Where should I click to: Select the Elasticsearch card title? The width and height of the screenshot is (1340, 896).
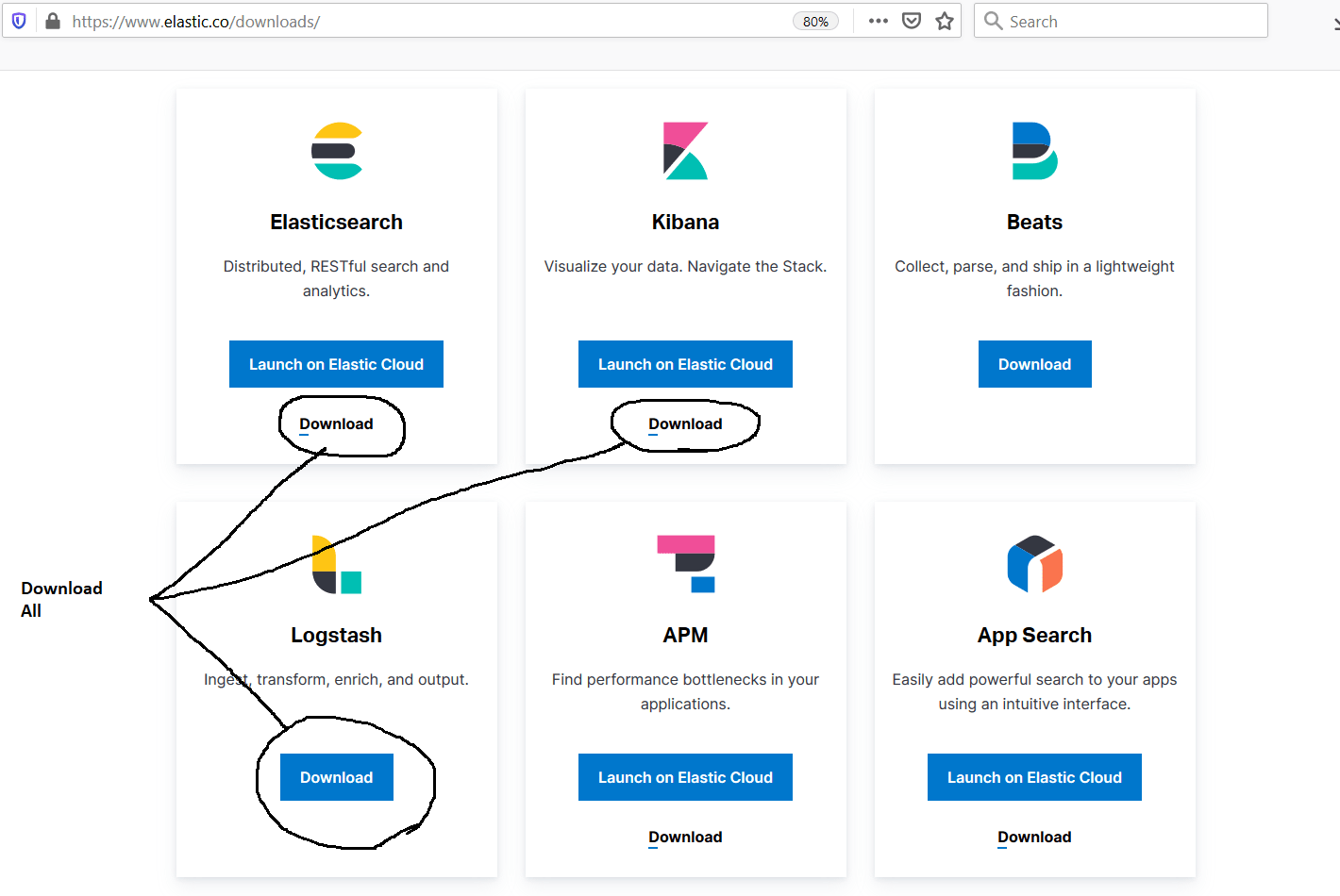tap(337, 223)
